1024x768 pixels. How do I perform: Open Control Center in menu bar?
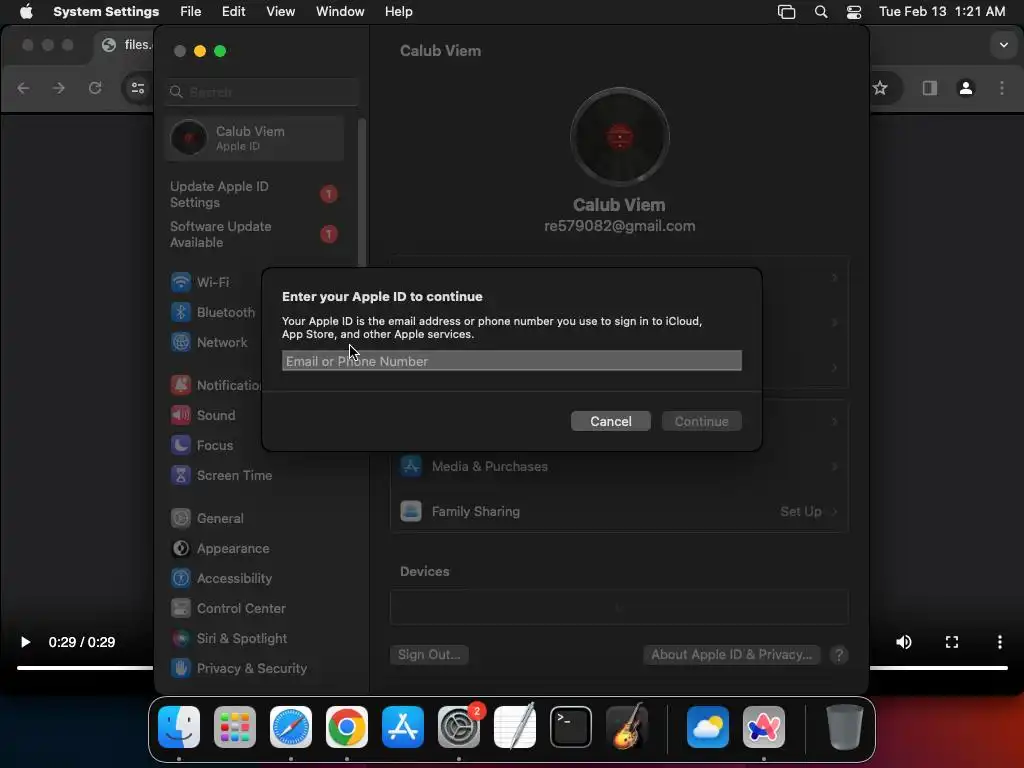click(x=854, y=12)
